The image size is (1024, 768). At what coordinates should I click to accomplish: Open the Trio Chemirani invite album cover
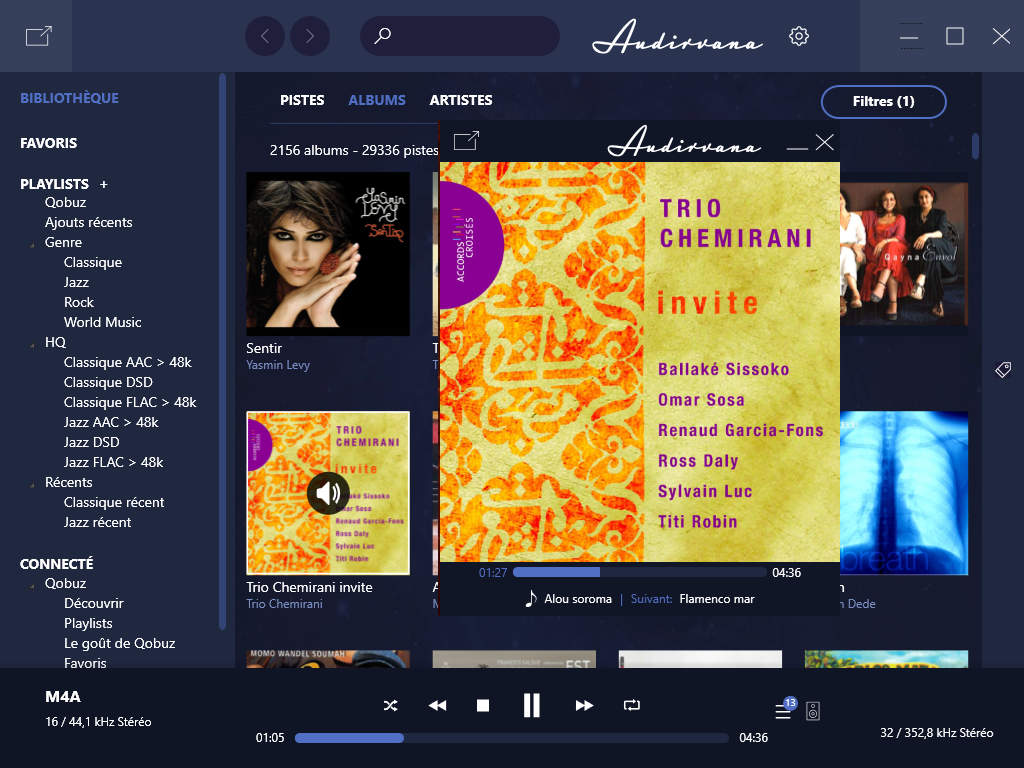pos(328,493)
